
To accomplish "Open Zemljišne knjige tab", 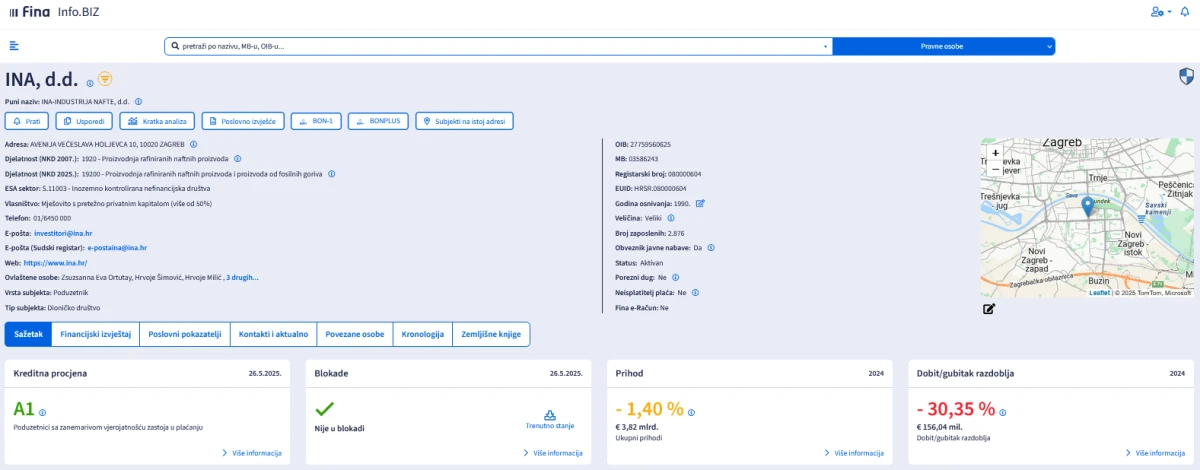I will tap(491, 334).
